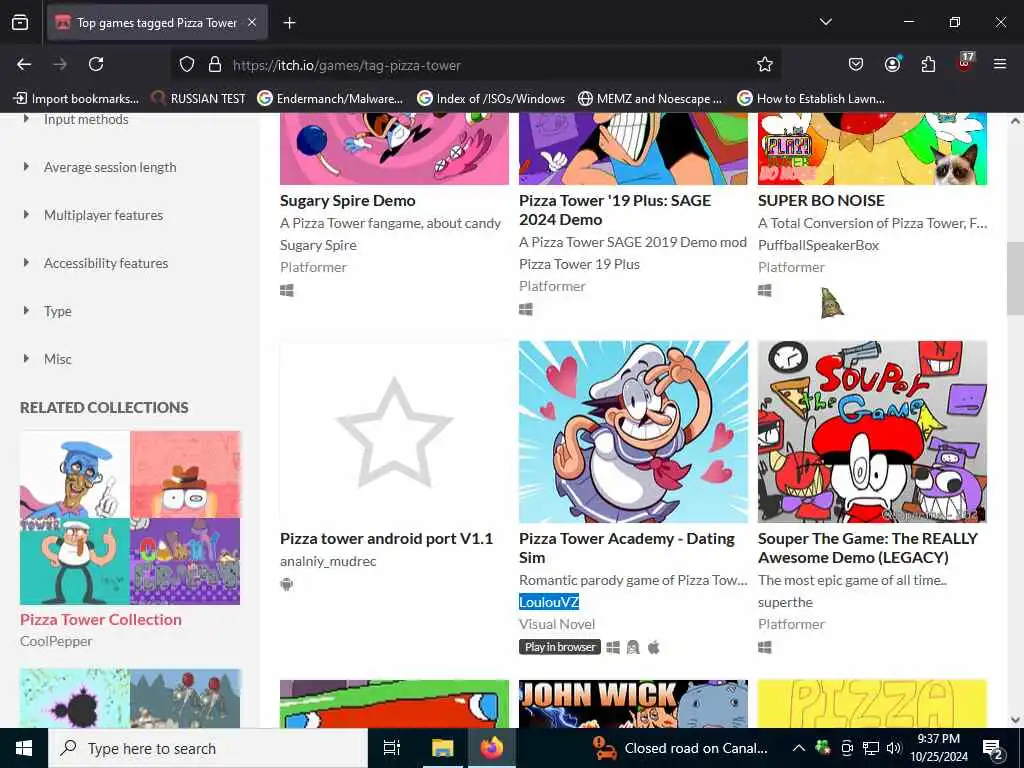Open the Closed road on Canal news widget
Screen dimensions: 1024x768
click(681, 748)
